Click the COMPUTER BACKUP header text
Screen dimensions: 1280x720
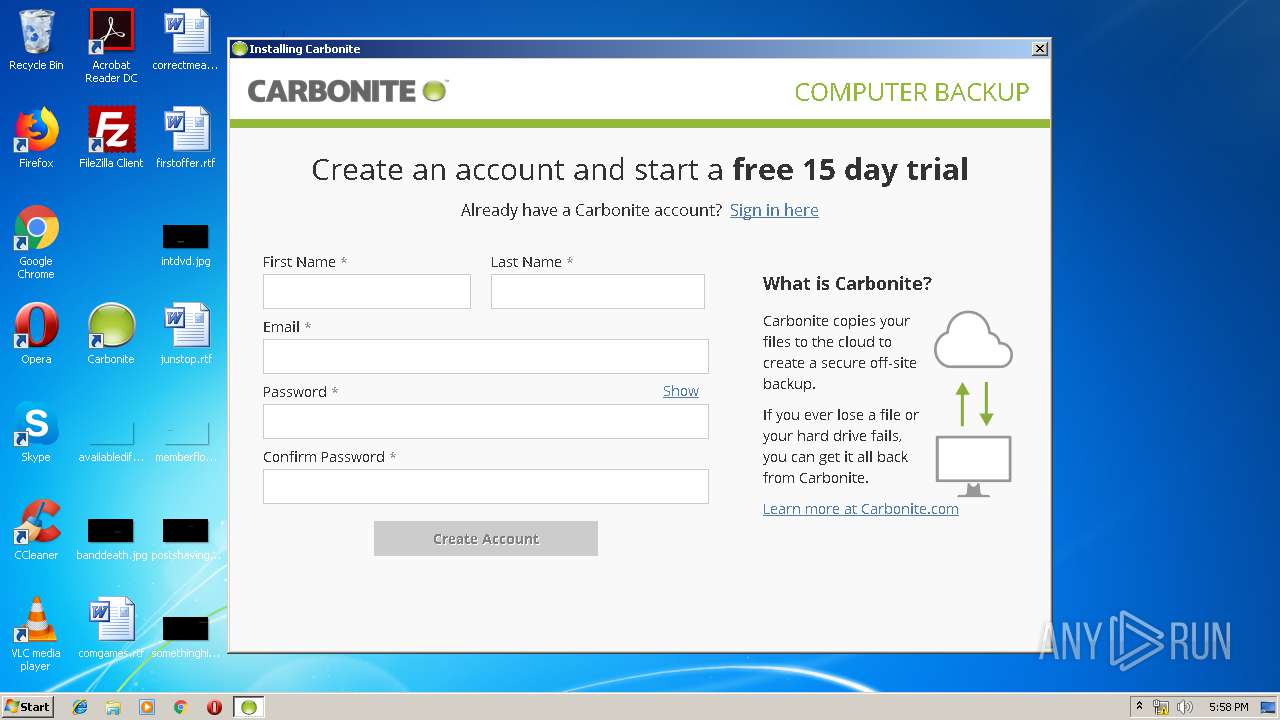(912, 92)
